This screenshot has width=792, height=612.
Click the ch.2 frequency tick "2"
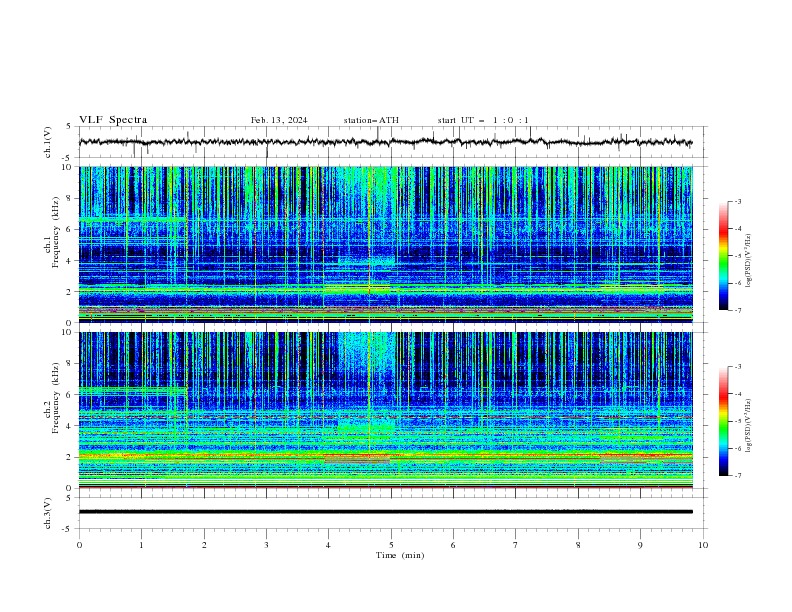71,457
